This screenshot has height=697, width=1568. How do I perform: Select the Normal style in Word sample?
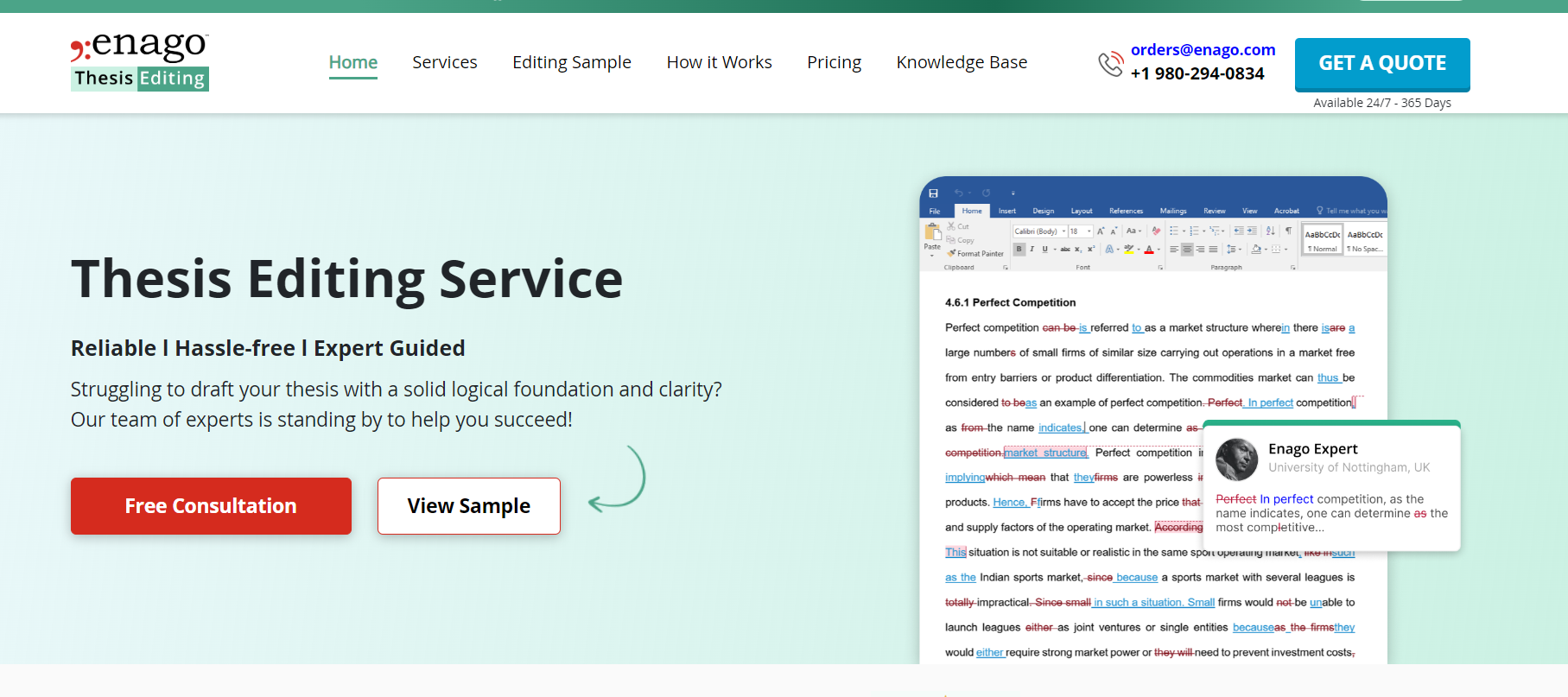tap(1323, 239)
